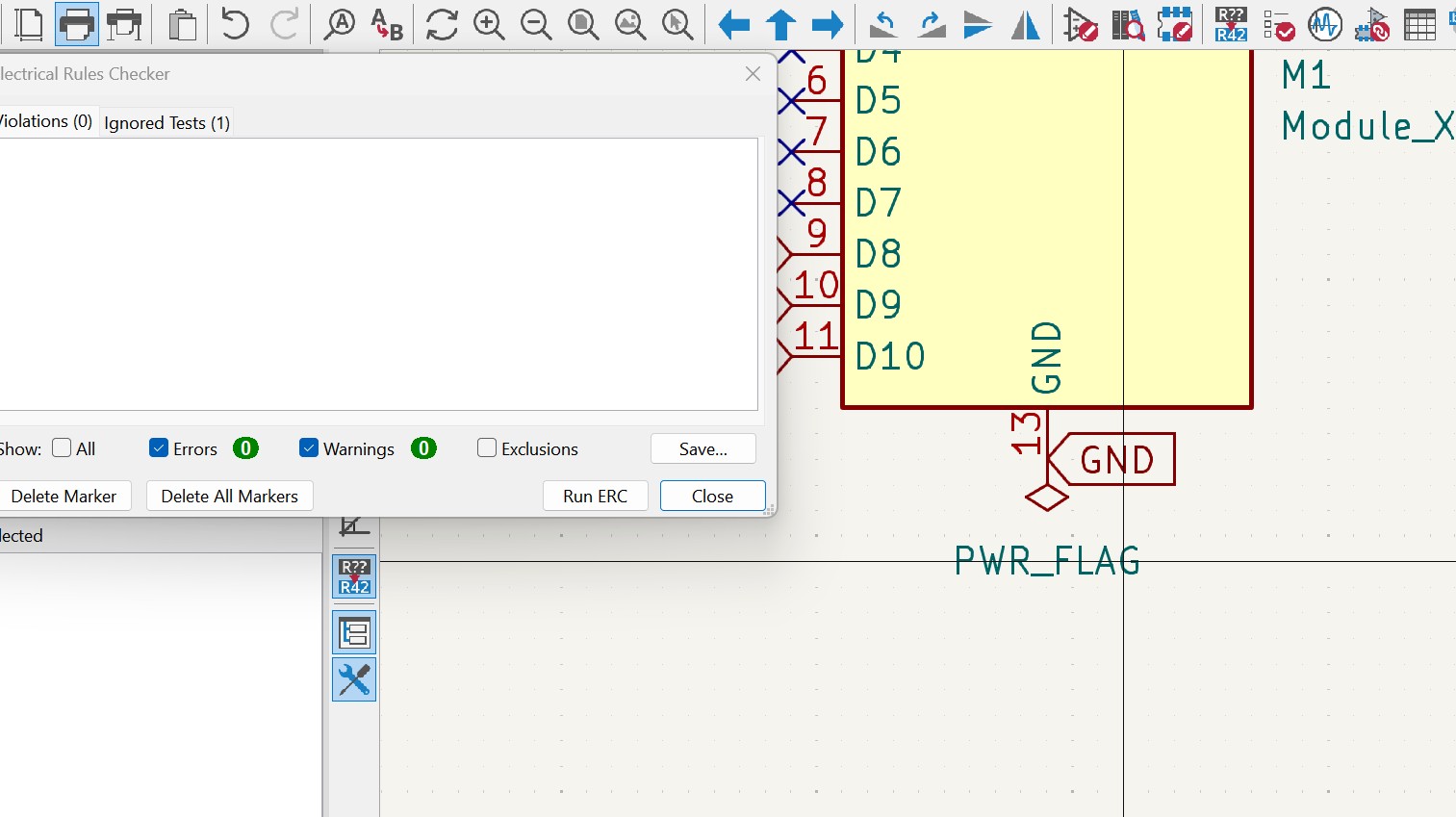Activate zoom to selection tool
This screenshot has width=1456, height=817.
coord(677,24)
